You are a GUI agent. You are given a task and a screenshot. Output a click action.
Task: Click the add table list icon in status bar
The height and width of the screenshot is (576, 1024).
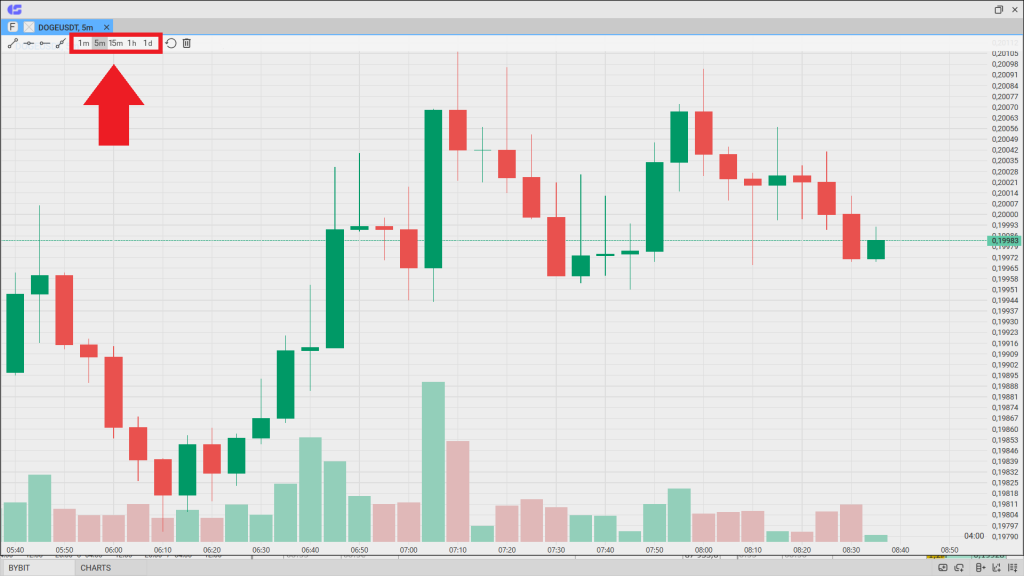coord(1013,568)
